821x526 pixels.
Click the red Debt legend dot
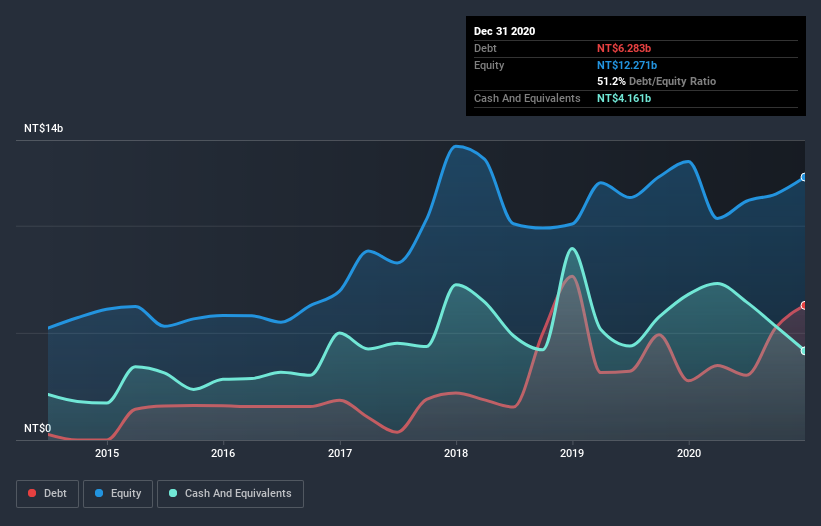[32, 493]
